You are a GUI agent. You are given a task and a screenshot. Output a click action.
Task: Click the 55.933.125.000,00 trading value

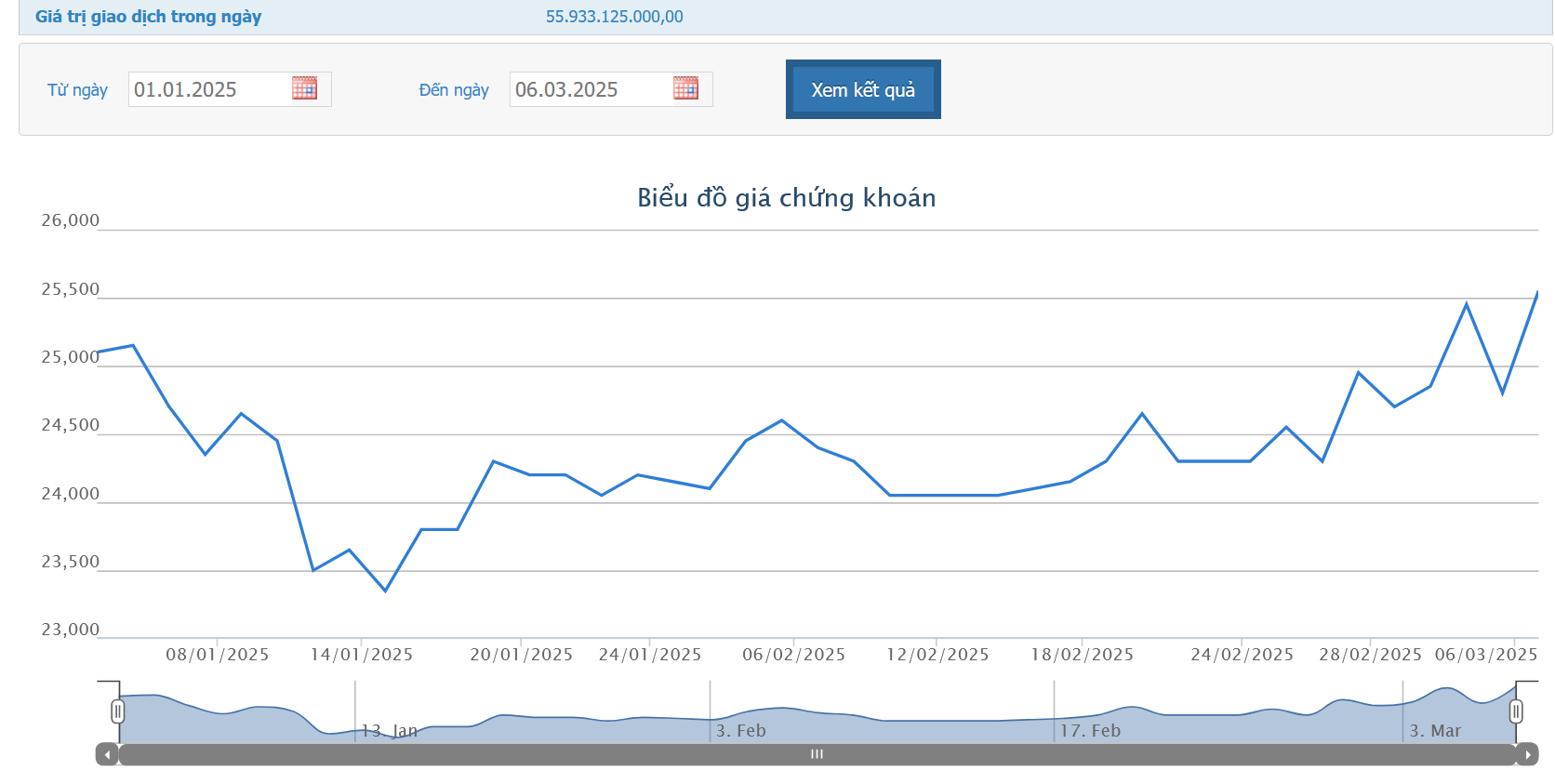point(614,17)
